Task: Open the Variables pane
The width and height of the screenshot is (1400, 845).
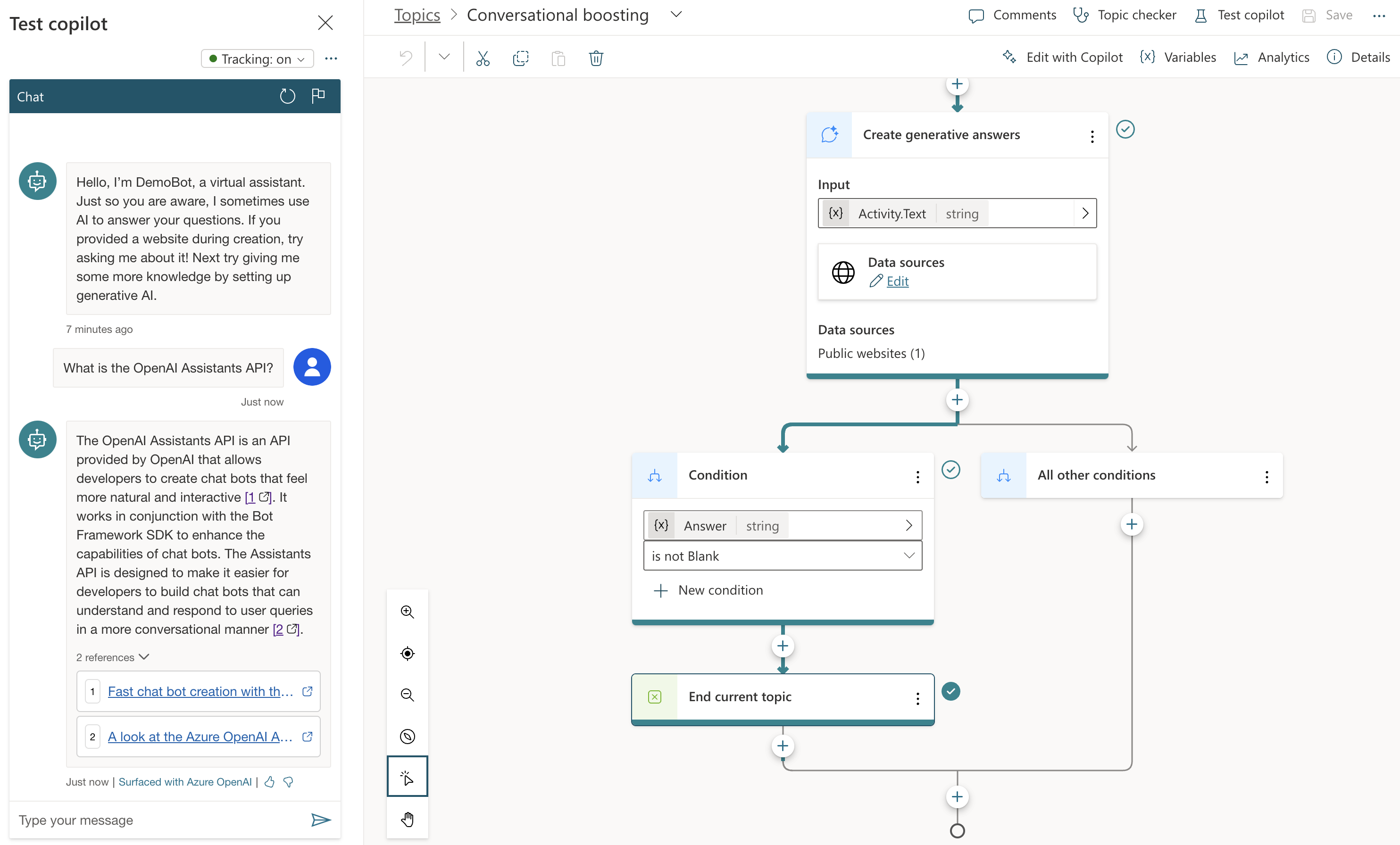Action: tap(1178, 58)
